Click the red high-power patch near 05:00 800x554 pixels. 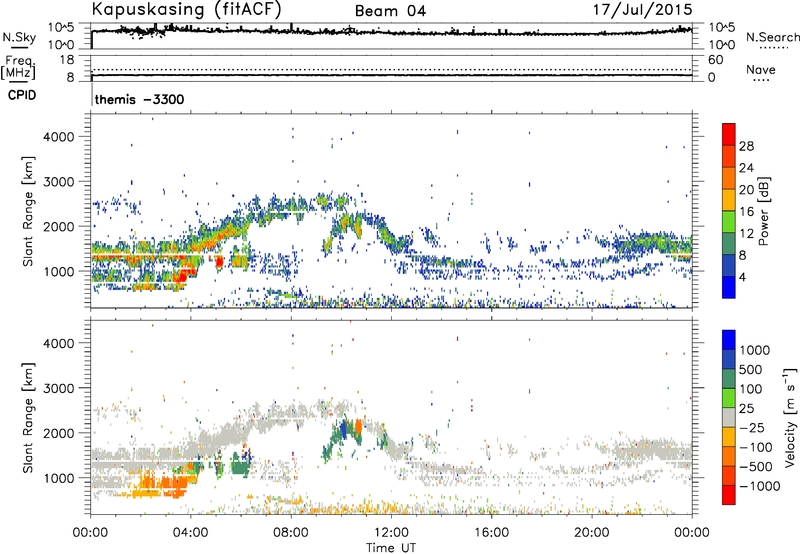[x=219, y=262]
